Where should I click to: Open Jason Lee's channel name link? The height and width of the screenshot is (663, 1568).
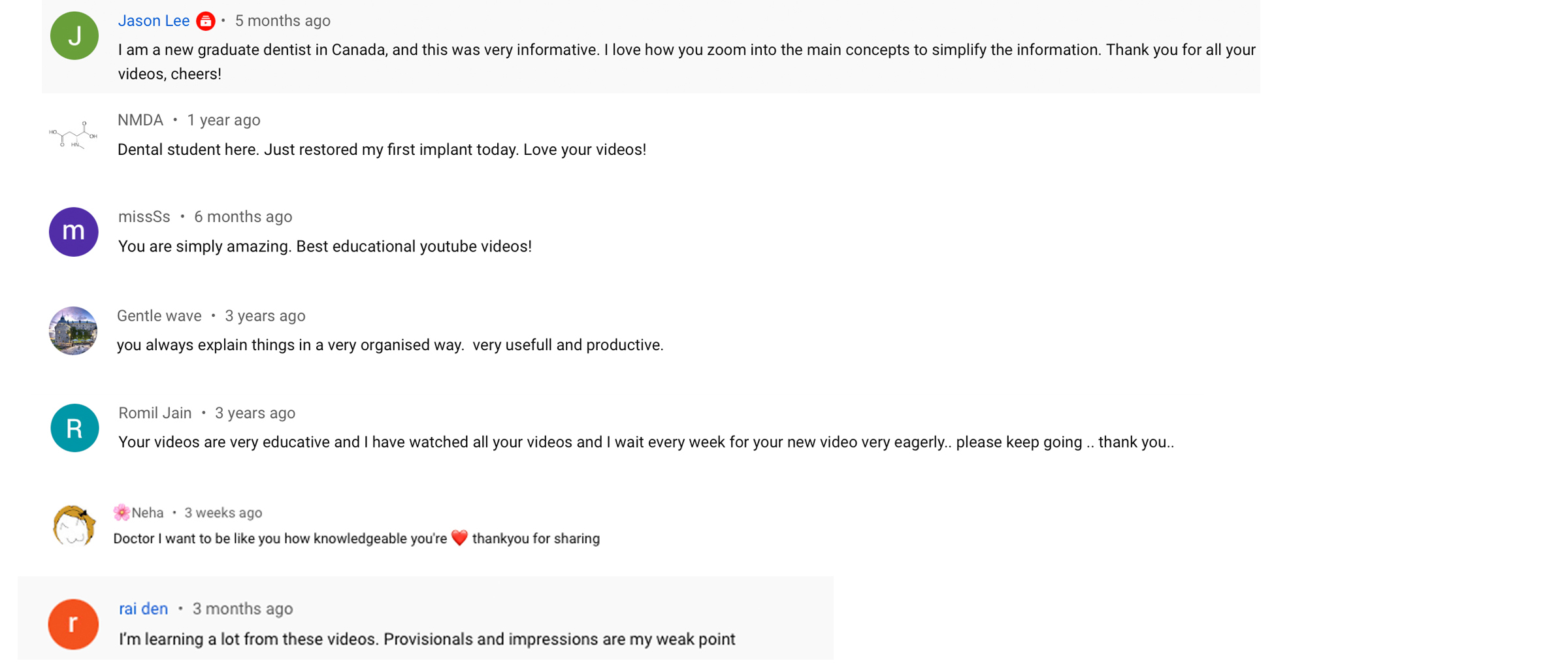[154, 21]
